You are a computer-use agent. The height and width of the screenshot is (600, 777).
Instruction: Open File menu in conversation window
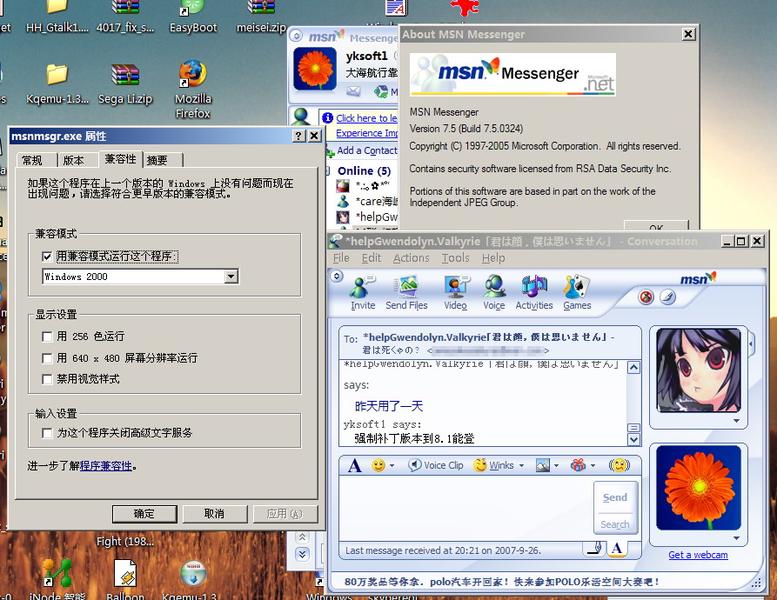coord(341,258)
